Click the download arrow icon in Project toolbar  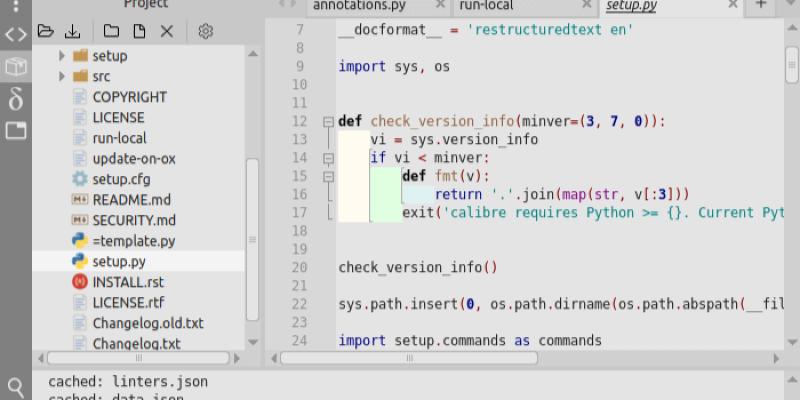click(72, 31)
